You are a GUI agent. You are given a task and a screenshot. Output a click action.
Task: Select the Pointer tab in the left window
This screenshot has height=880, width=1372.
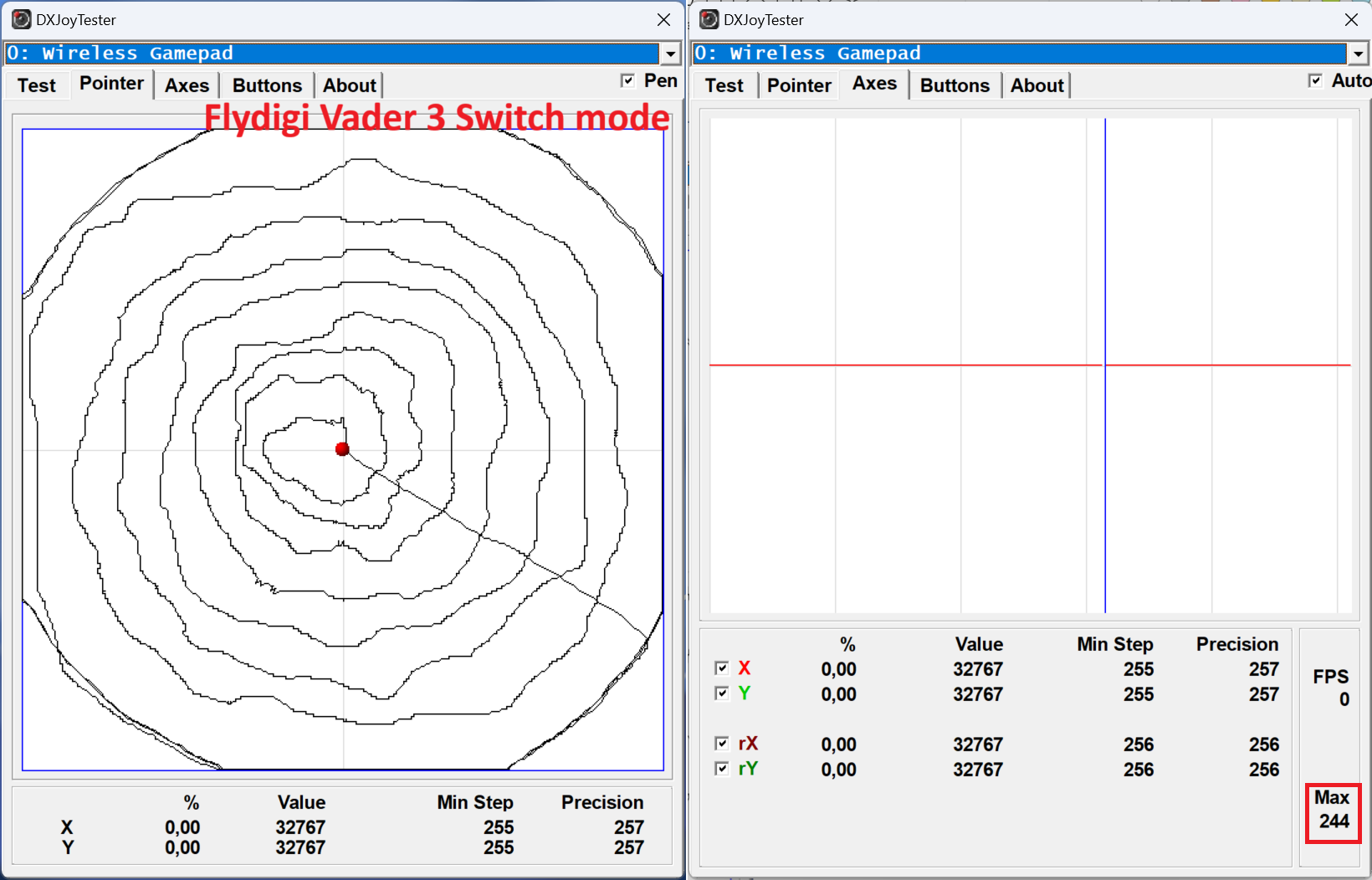coord(111,84)
